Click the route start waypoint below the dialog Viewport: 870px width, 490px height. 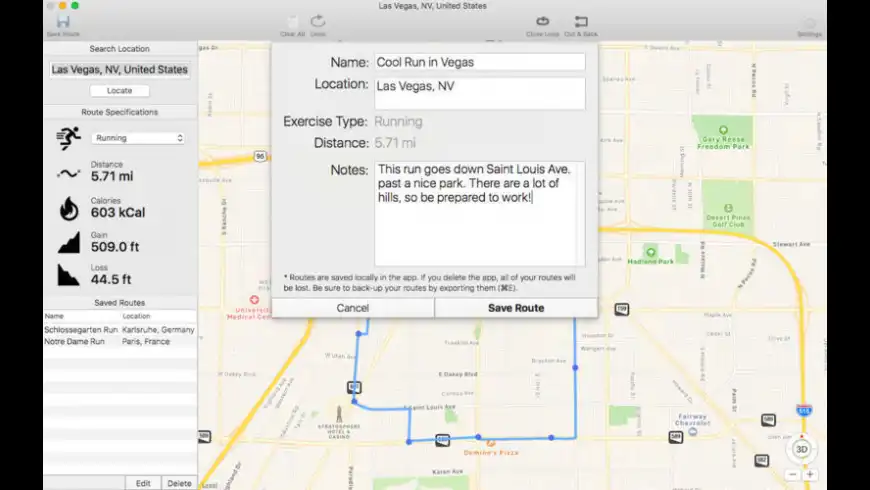tap(359, 334)
